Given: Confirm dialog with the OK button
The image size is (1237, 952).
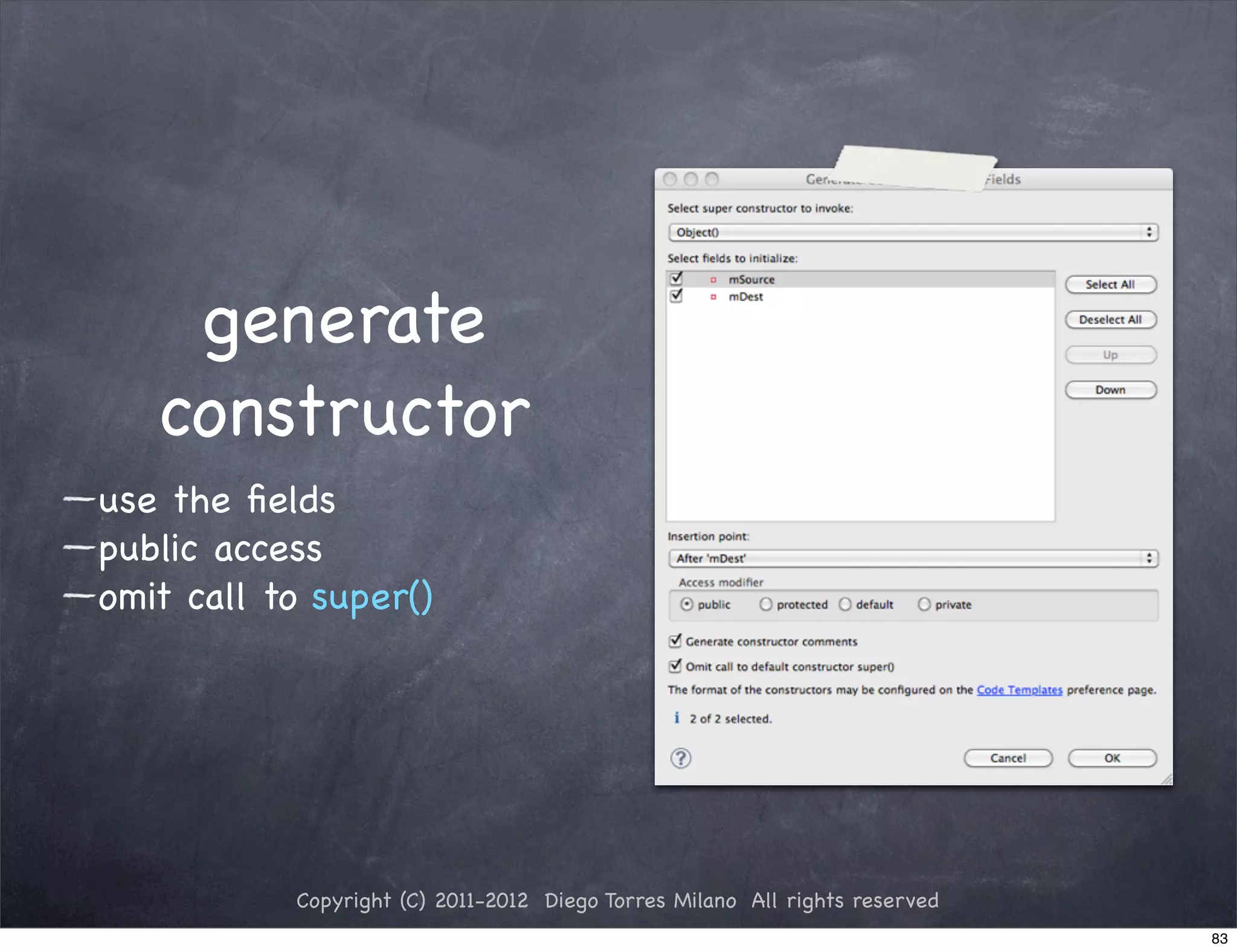Looking at the screenshot, I should 1112,758.
